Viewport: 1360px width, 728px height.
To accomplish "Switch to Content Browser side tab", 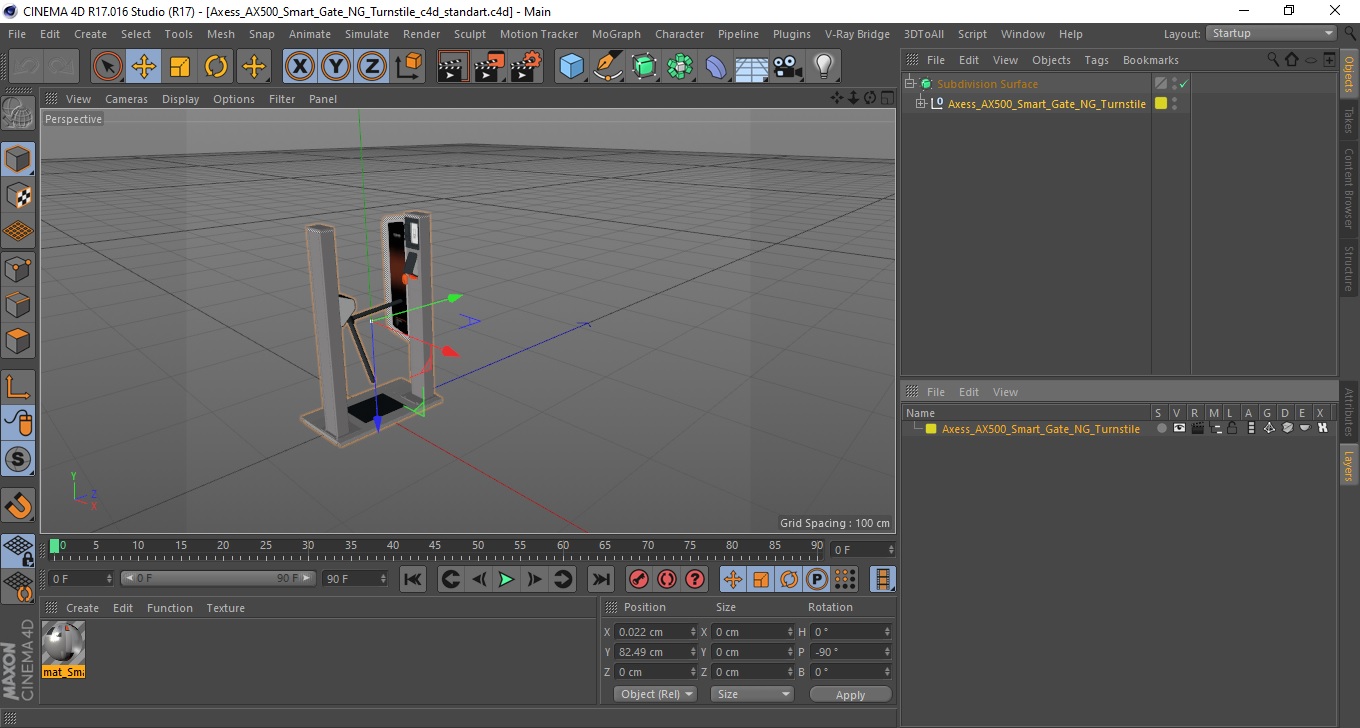I will coord(1349,188).
